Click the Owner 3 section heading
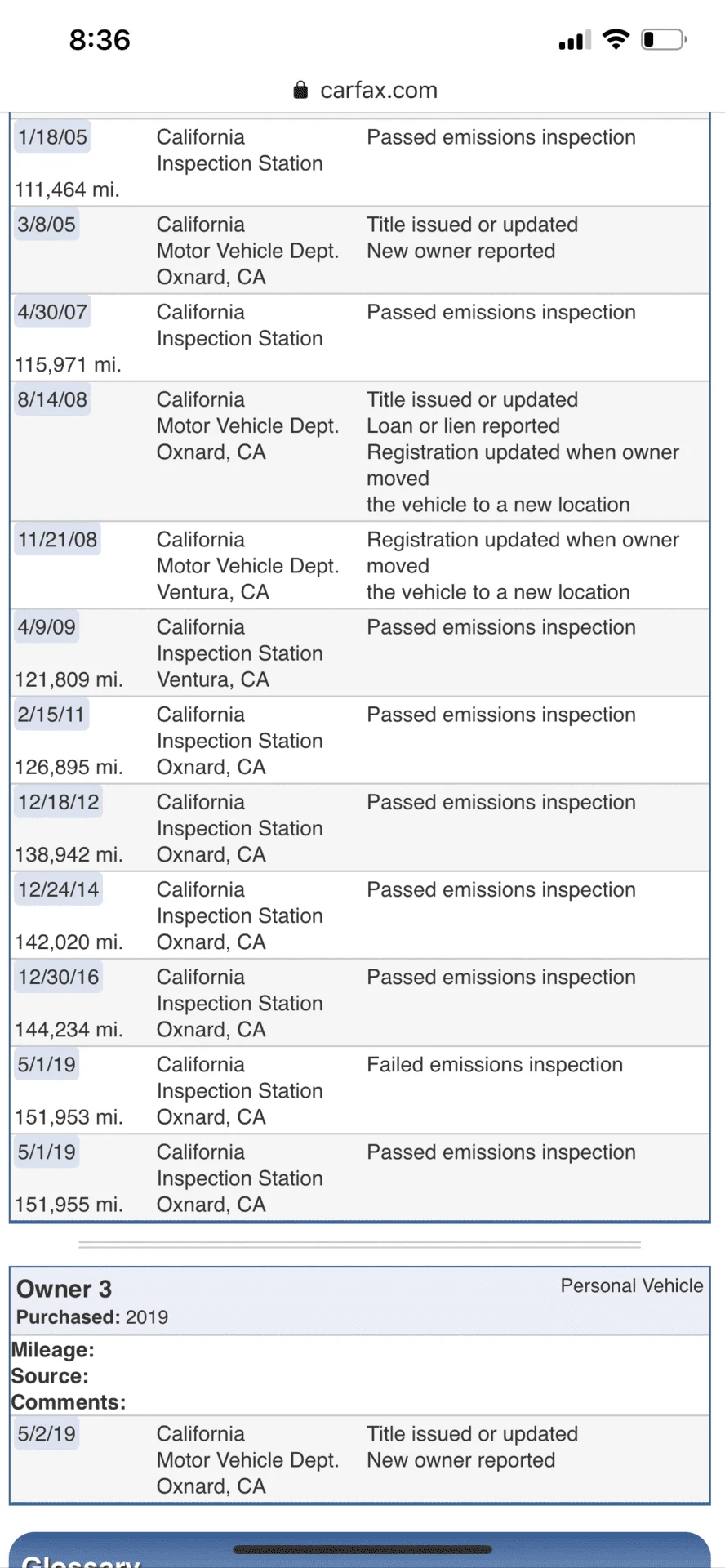This screenshot has height=1568, width=725. [x=64, y=1289]
